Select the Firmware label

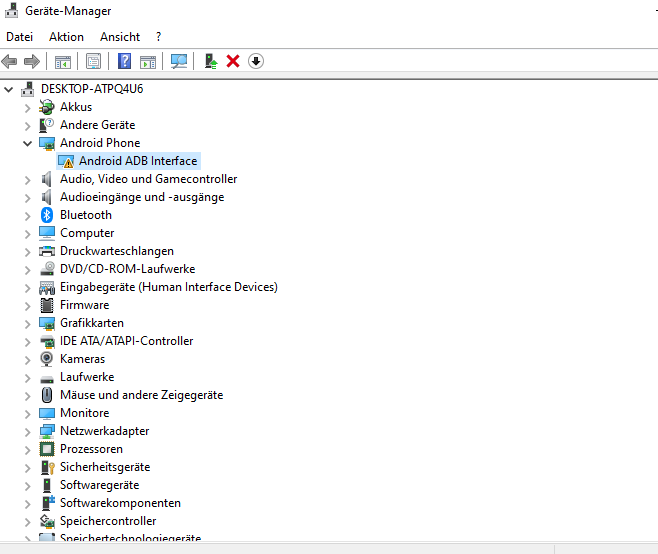click(84, 305)
